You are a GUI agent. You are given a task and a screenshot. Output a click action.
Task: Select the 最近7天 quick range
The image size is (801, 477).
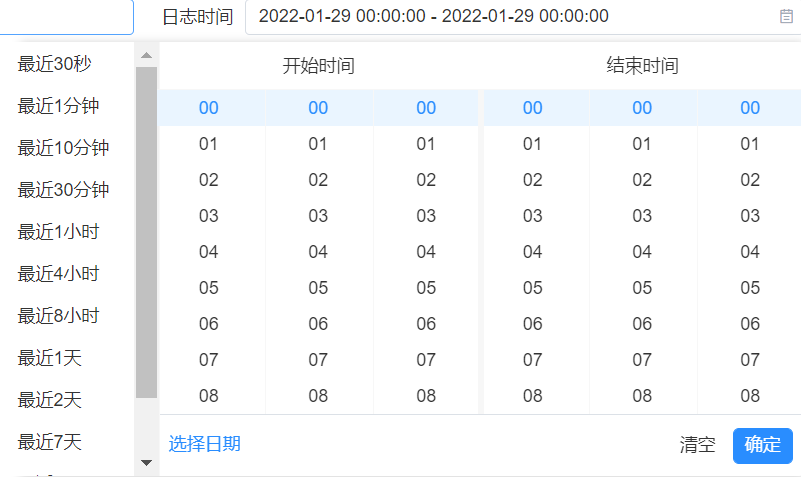point(50,441)
